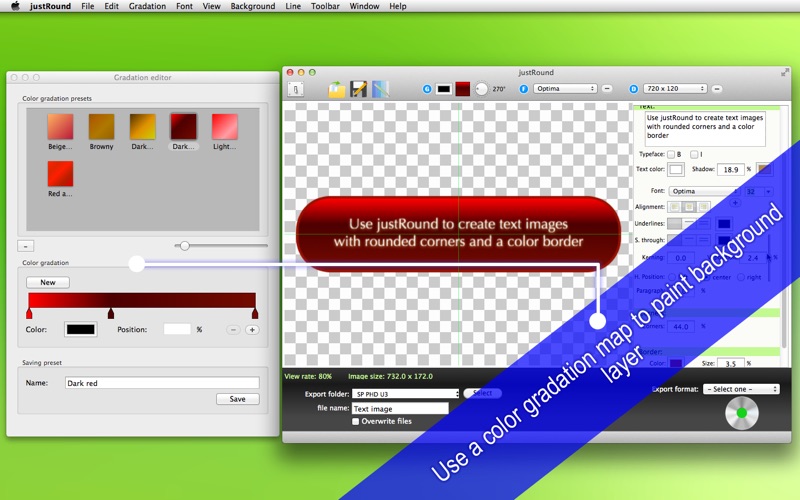800x500 pixels.
Task: Toggle the inspector switch icon in toolbar
Action: [295, 89]
